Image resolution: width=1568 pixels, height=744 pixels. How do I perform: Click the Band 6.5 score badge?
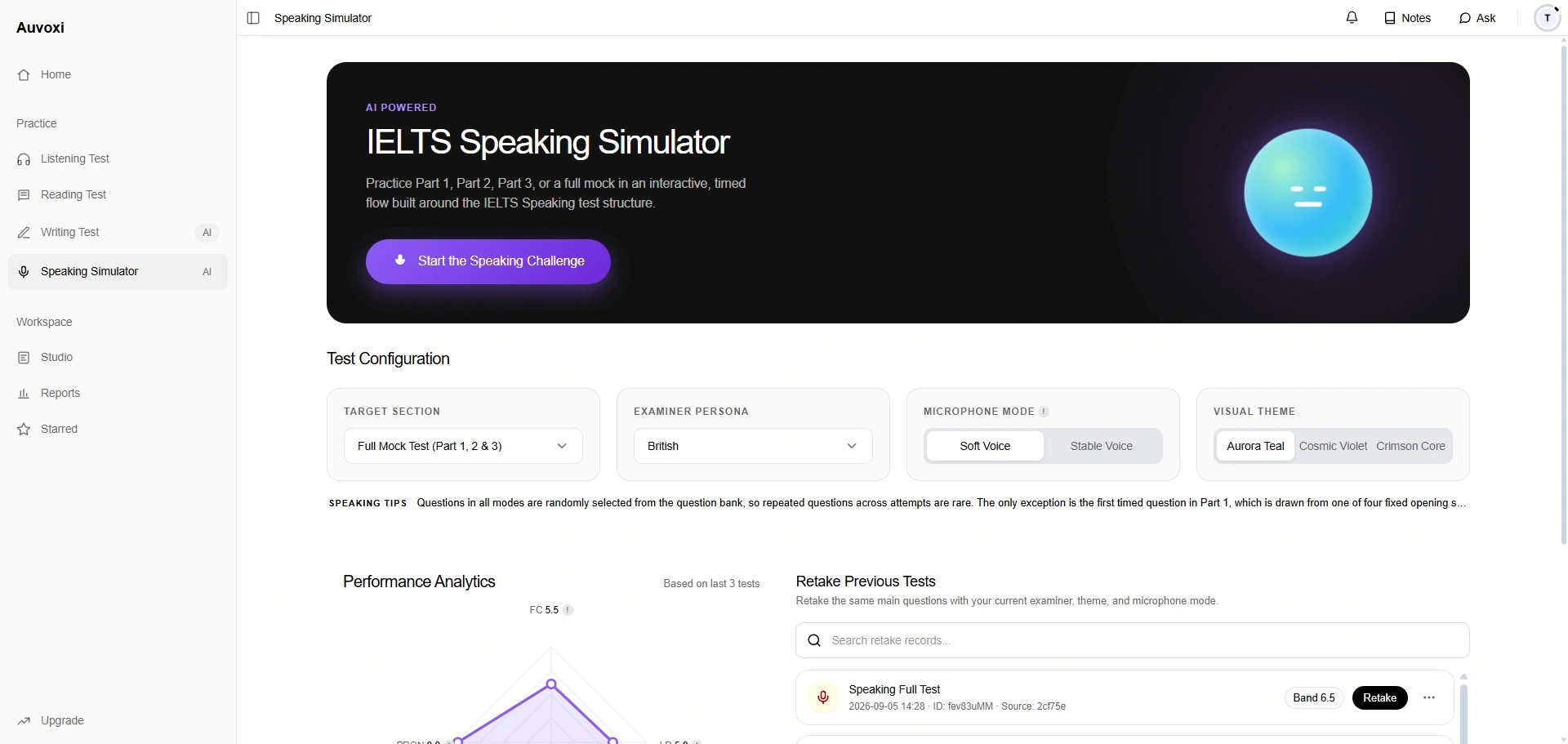coord(1314,698)
